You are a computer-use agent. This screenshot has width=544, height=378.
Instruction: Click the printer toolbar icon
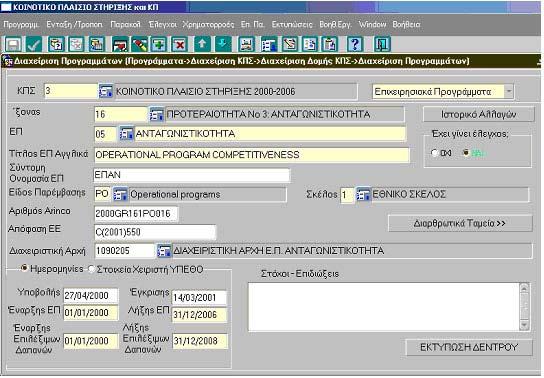(x=246, y=44)
